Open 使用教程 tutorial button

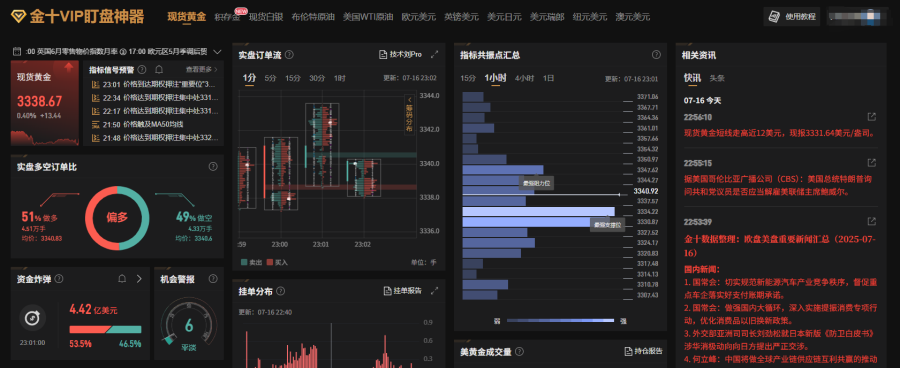coord(792,17)
